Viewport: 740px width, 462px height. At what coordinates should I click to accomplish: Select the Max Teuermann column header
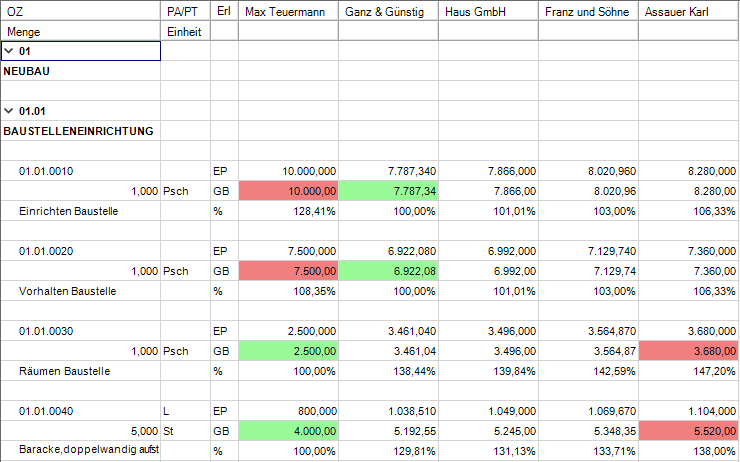288,11
